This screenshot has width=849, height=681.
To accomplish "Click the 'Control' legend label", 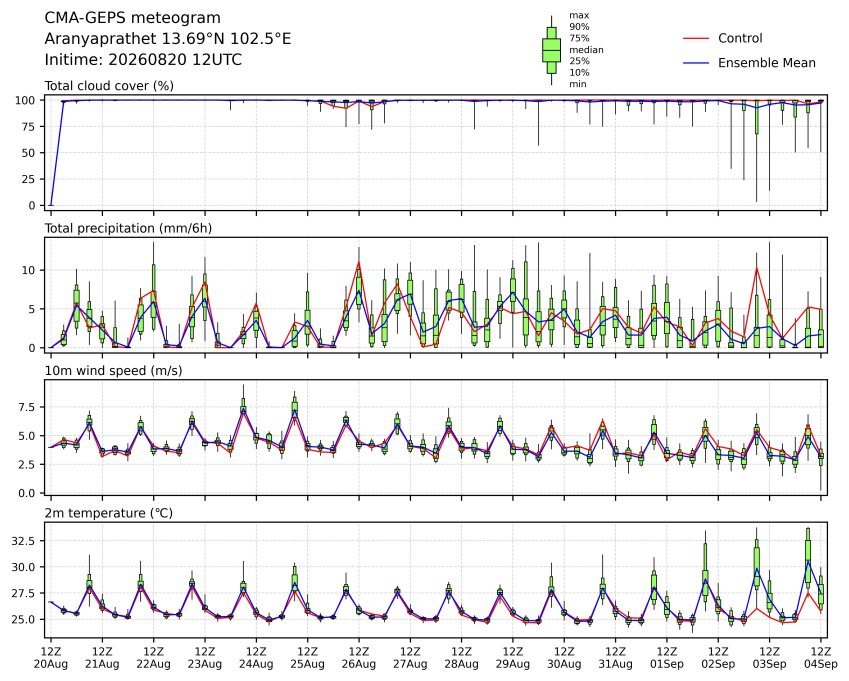I will point(740,38).
